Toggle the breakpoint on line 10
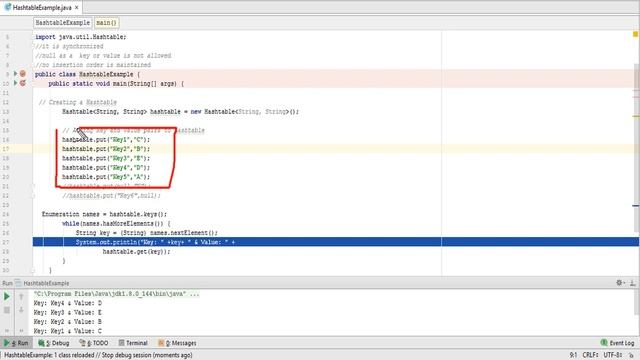Screen dimensions: 640x360 tap(23, 83)
